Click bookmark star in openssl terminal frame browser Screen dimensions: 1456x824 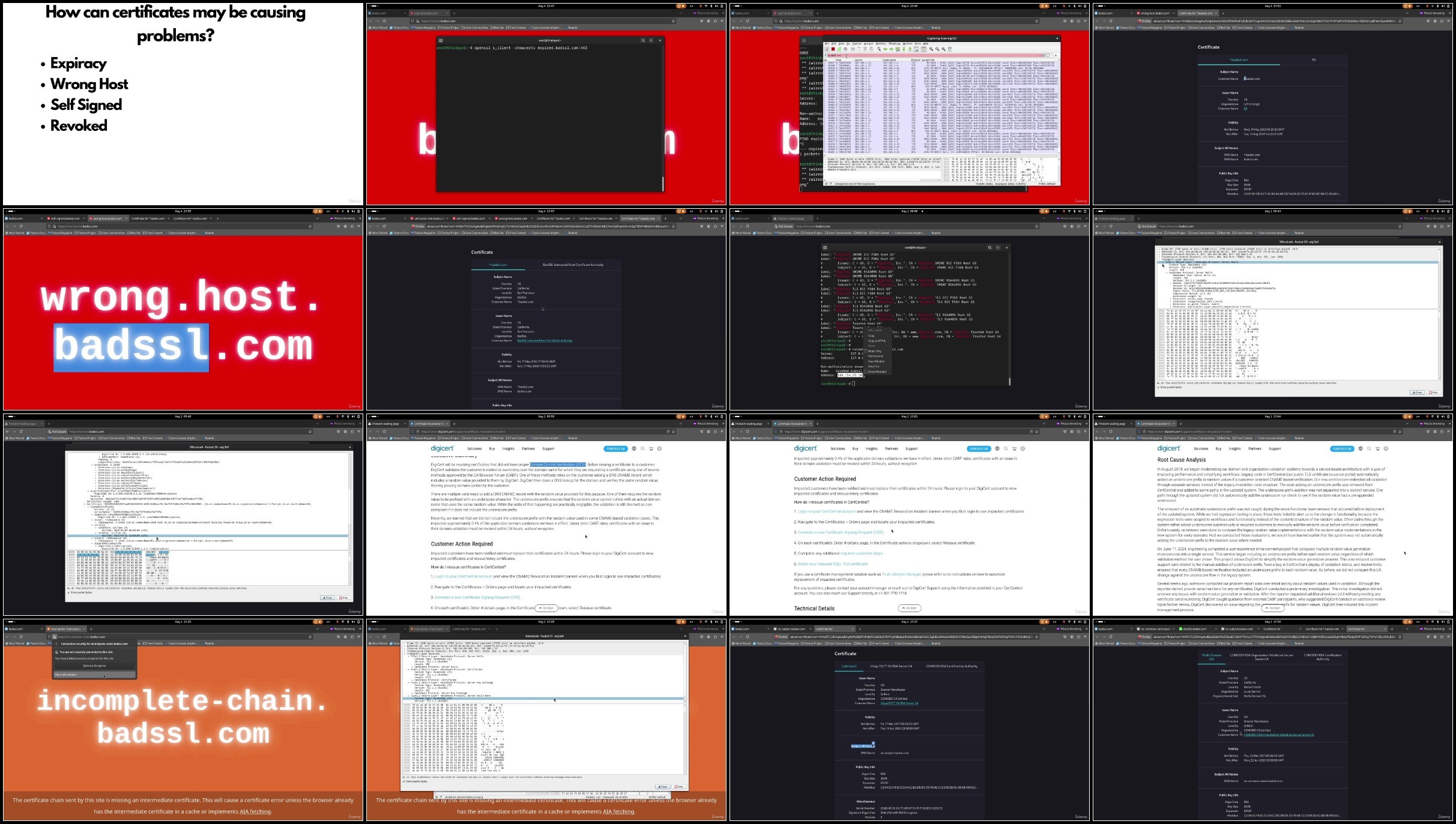tap(673, 21)
